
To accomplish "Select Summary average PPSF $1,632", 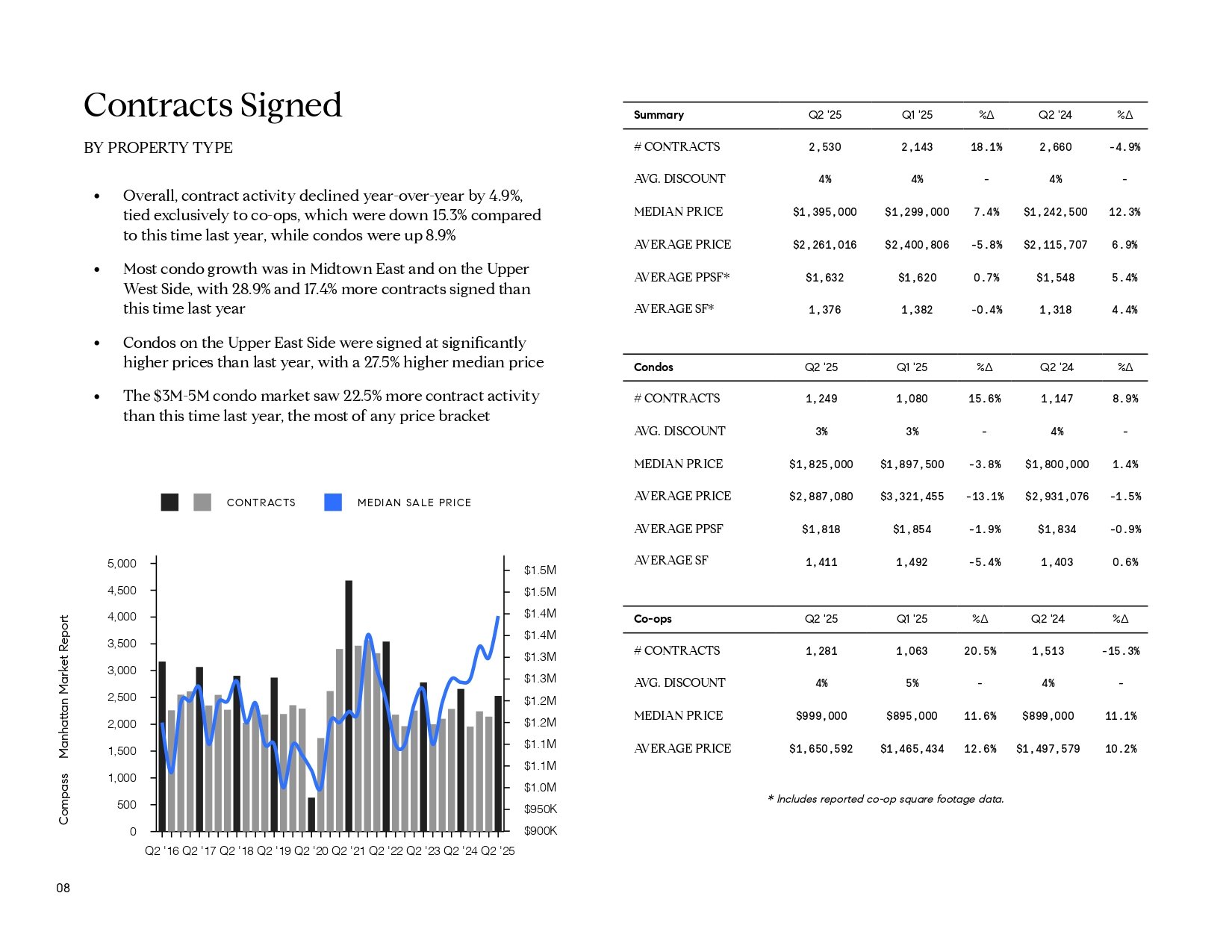I will (825, 278).
